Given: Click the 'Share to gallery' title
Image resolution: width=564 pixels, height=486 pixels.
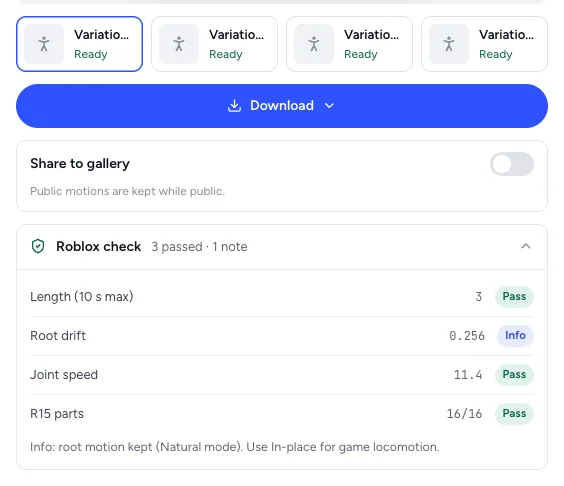Looking at the screenshot, I should pyautogui.click(x=80, y=164).
